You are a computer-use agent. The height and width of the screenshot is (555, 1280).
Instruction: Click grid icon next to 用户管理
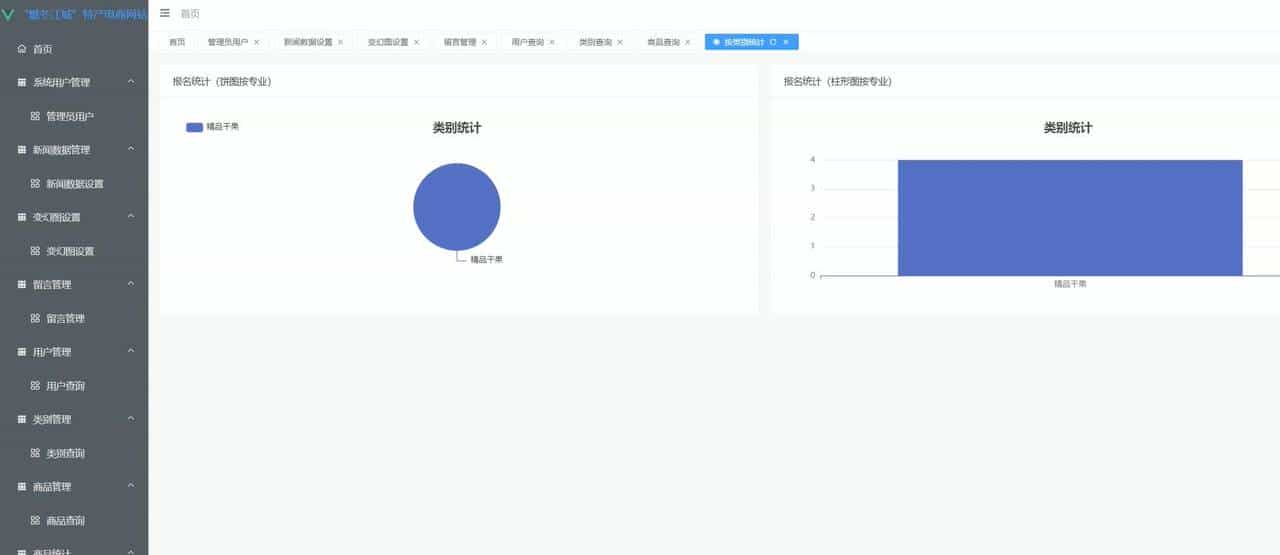22,352
